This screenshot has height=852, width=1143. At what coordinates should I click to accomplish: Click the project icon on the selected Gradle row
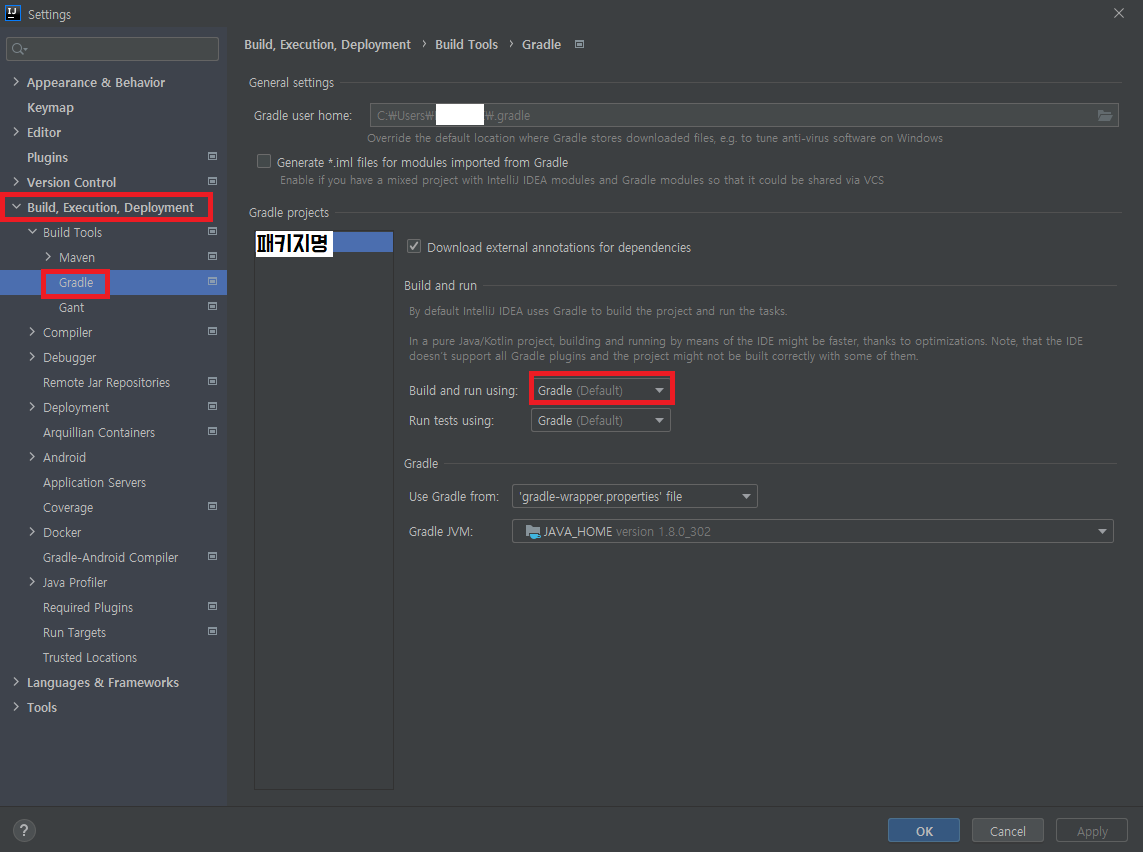click(213, 281)
